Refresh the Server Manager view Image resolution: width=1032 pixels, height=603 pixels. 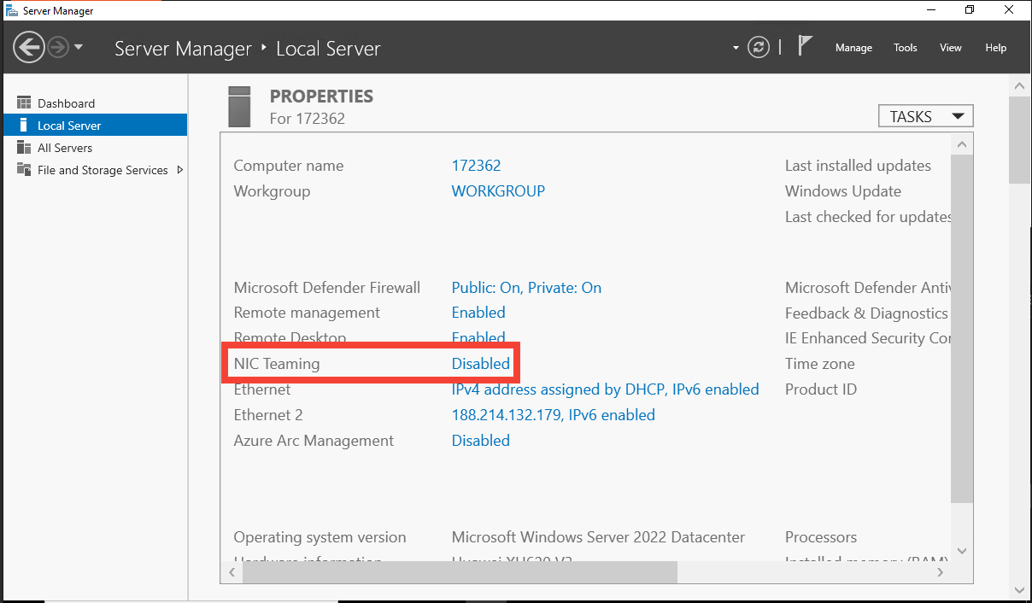pos(760,46)
